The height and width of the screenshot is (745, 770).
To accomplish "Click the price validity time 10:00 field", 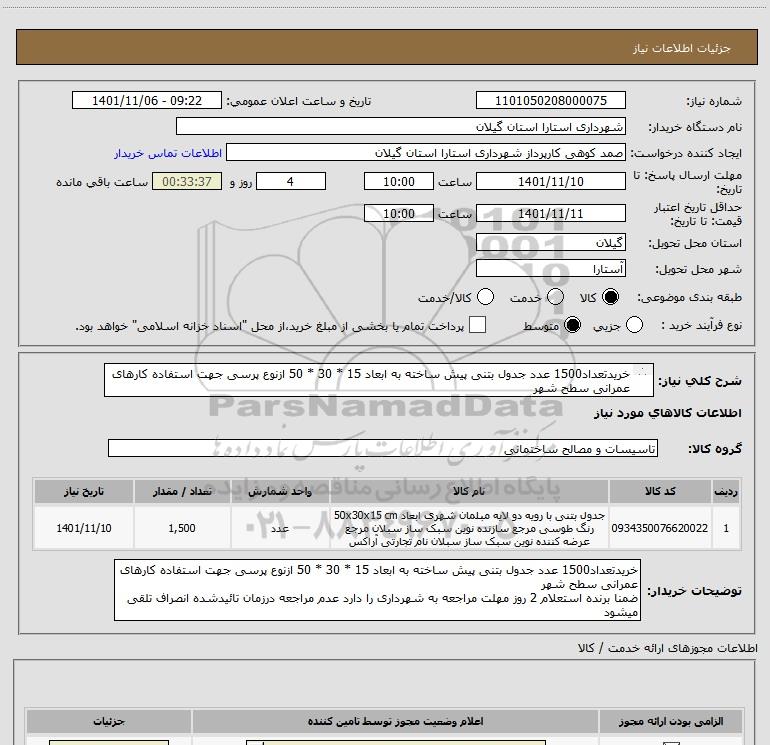I will 399,213.
